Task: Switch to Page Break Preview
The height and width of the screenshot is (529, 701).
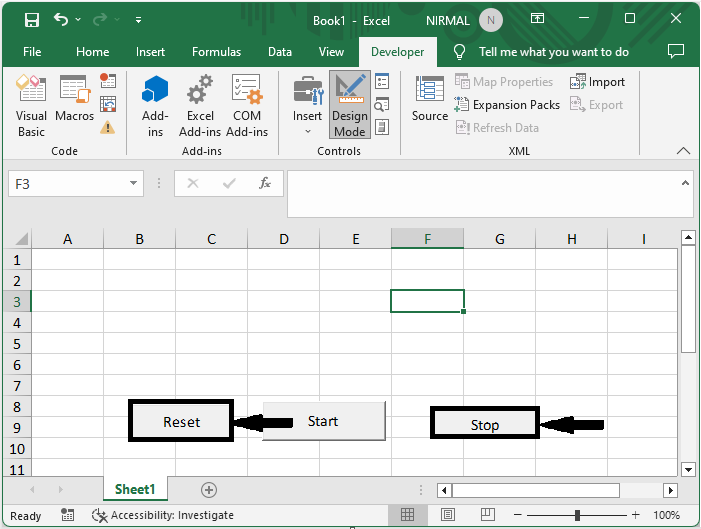Action: (488, 515)
